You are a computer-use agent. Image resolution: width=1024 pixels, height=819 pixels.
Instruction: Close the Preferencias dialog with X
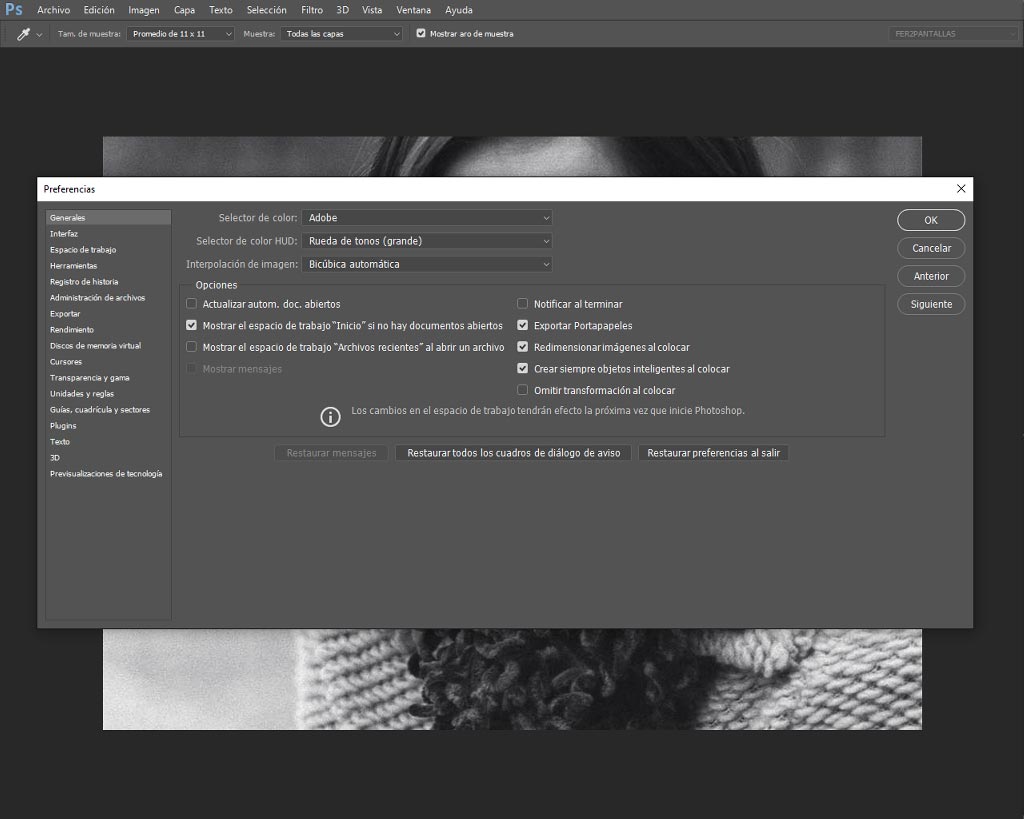click(x=961, y=189)
